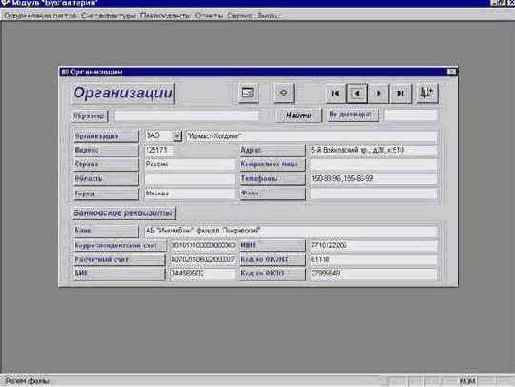Go to the previous record
This screenshot has height=387, width=515.
click(357, 93)
